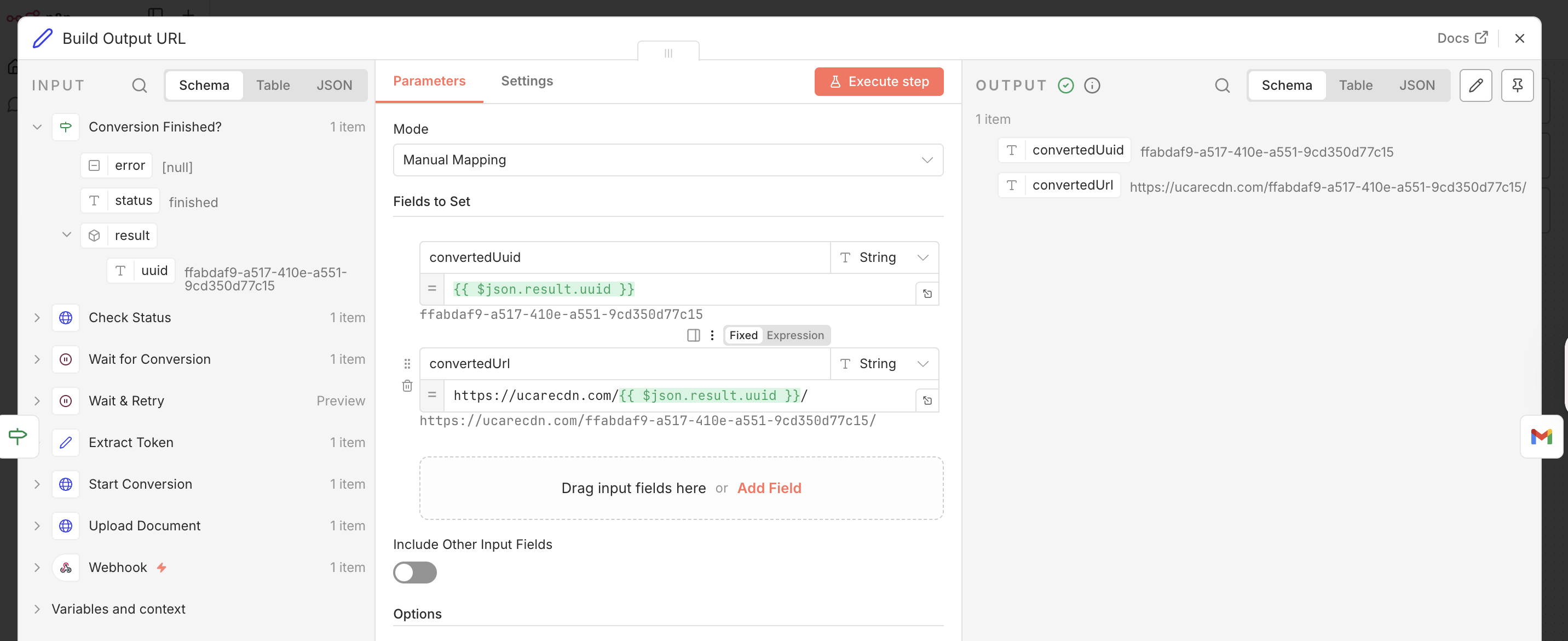Click the $json.result.uuid expression field
1568x641 pixels.
[x=679, y=289]
